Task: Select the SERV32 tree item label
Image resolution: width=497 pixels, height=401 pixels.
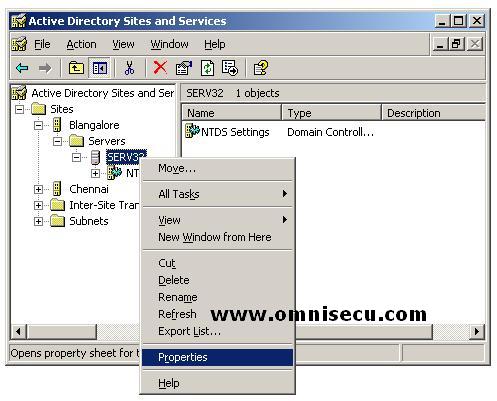Action: pos(126,157)
